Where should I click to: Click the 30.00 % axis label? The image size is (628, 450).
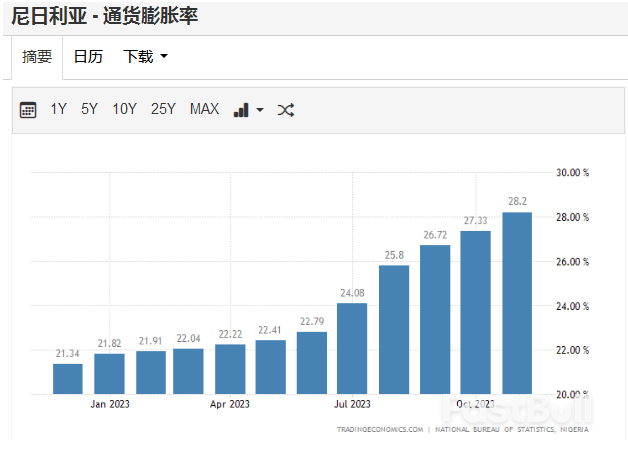tap(572, 173)
